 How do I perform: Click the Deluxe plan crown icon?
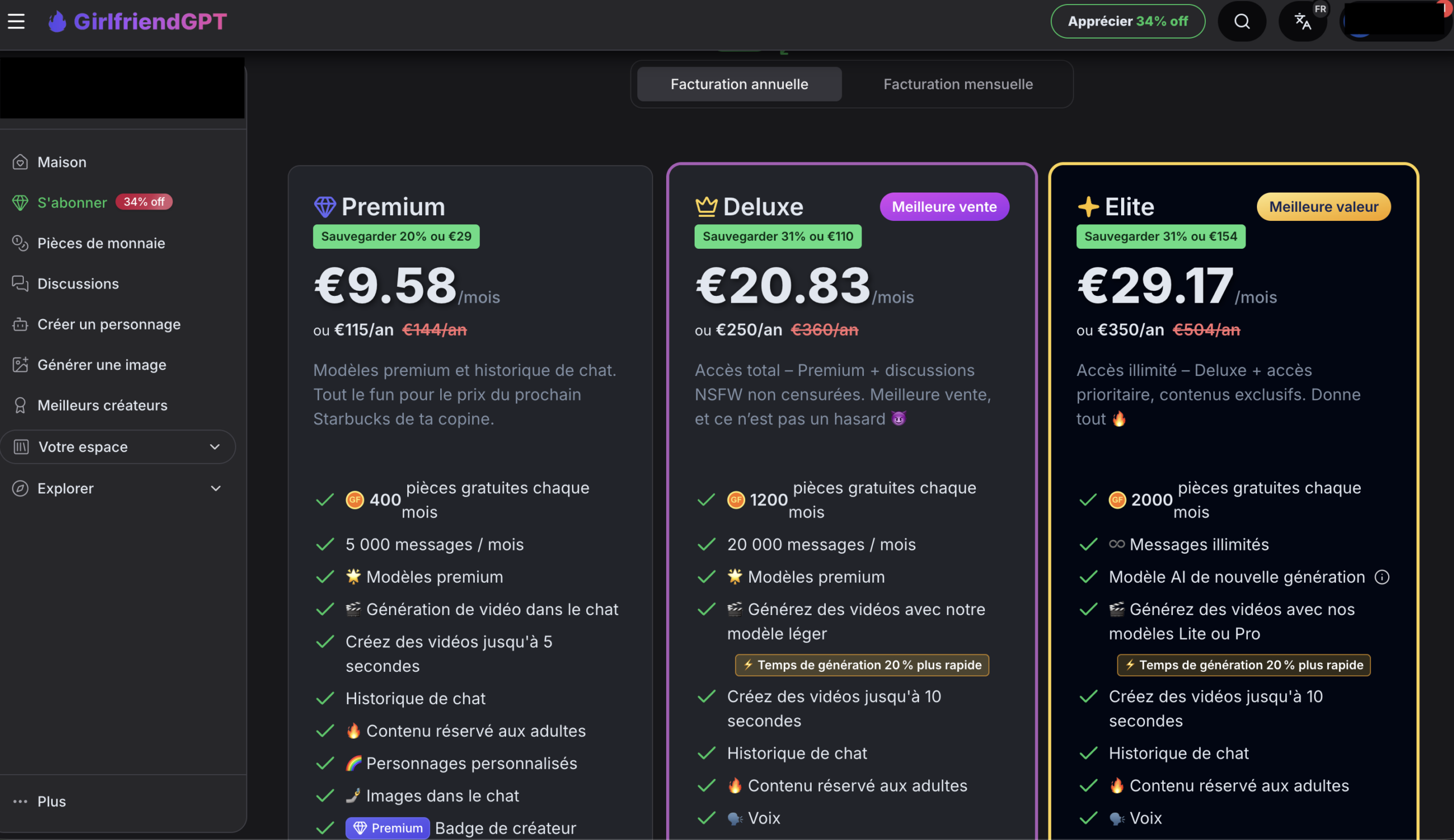tap(706, 206)
